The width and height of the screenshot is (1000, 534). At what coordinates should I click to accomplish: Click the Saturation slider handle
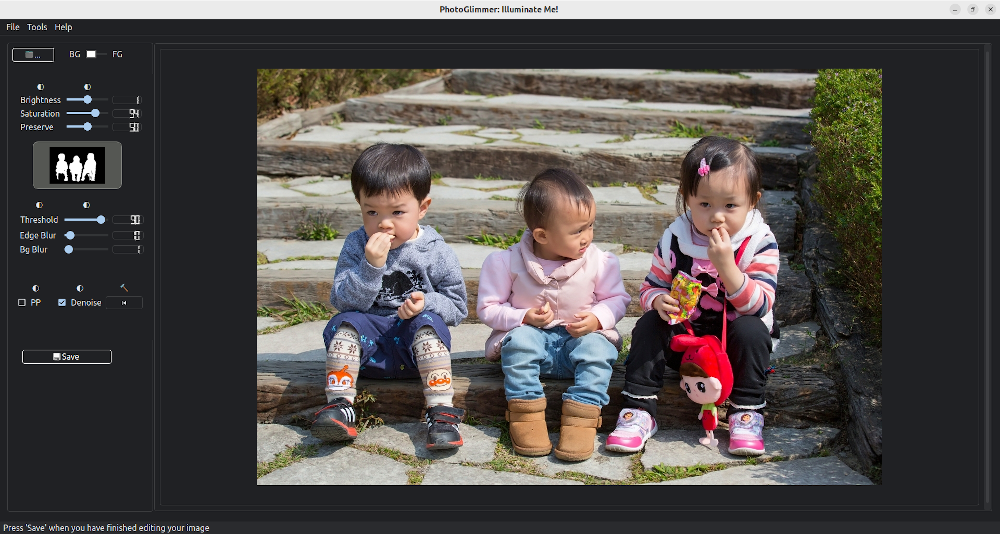[x=95, y=113]
